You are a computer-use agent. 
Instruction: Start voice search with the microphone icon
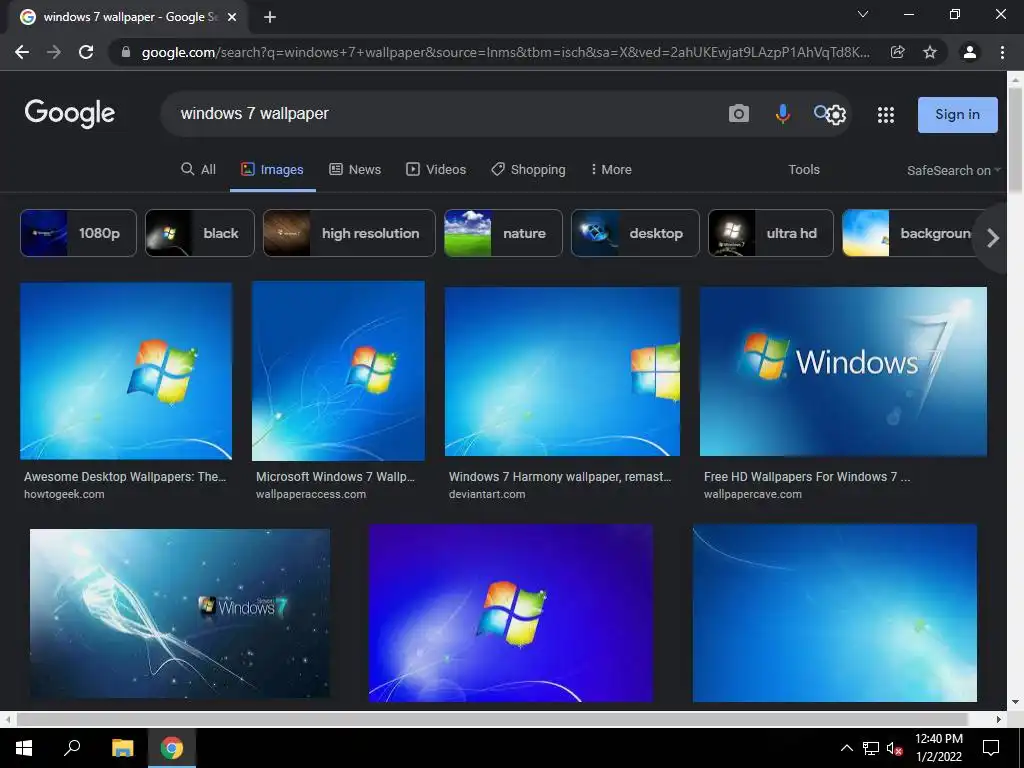[782, 114]
